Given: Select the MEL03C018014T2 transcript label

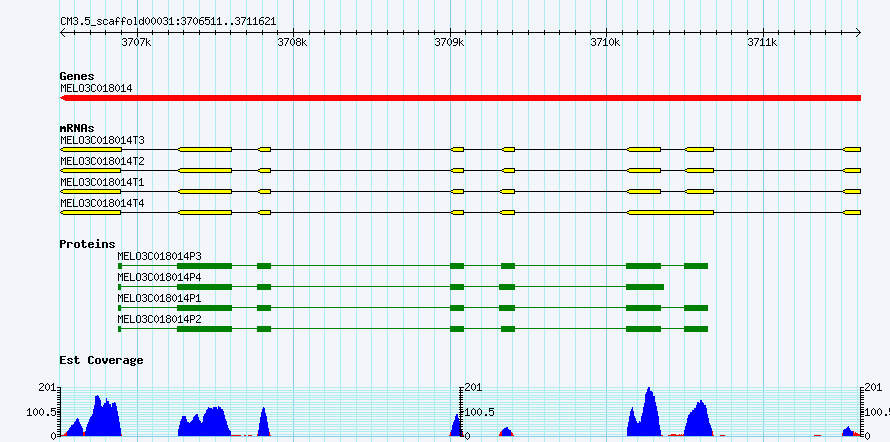Looking at the screenshot, I should (102, 161).
